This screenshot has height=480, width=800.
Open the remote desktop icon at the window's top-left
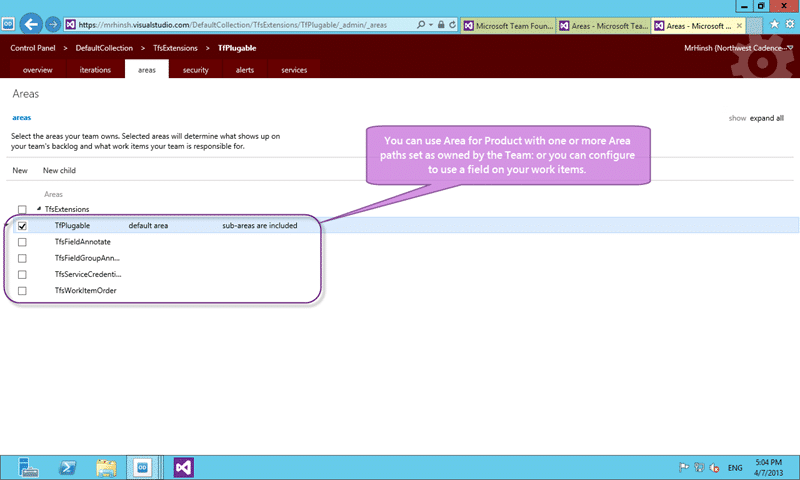coord(8,23)
